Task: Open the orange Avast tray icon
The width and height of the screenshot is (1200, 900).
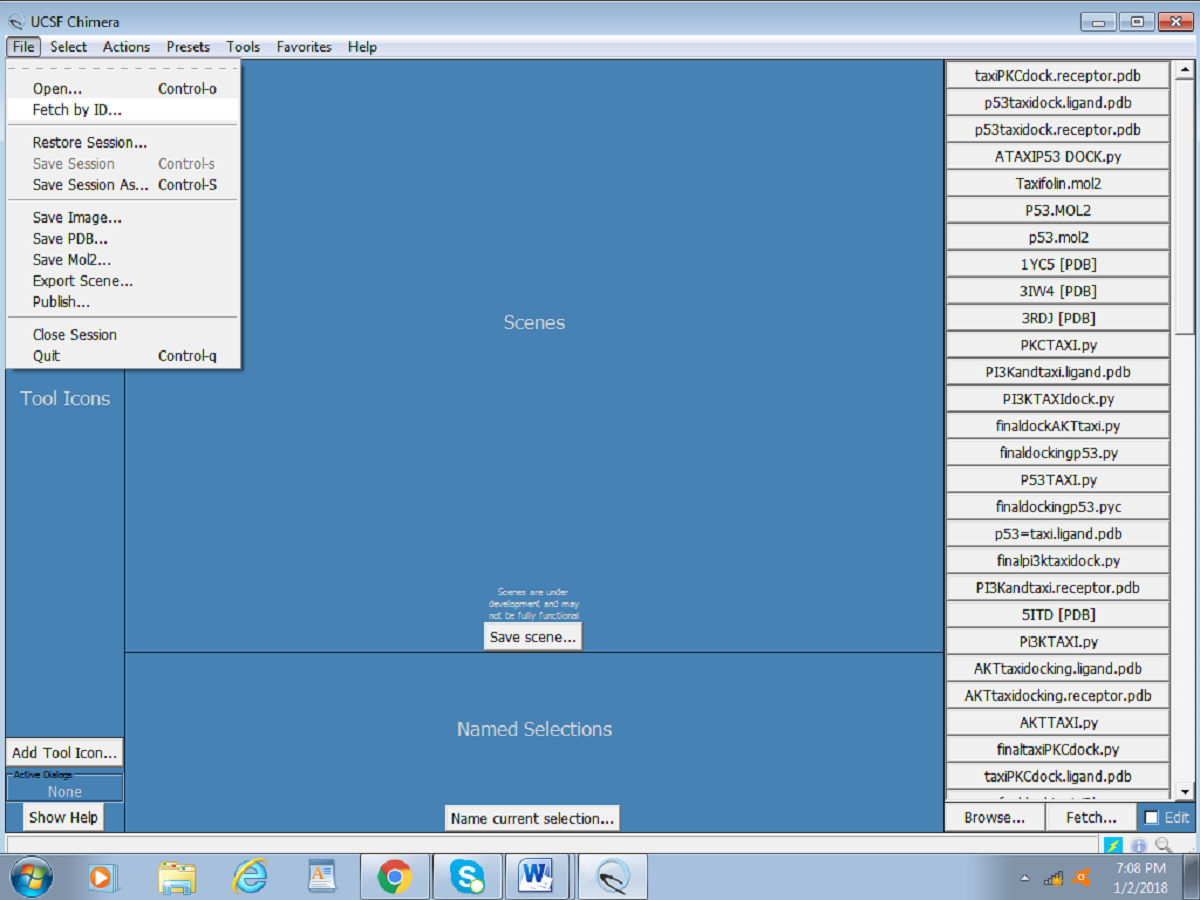Action: 1080,877
